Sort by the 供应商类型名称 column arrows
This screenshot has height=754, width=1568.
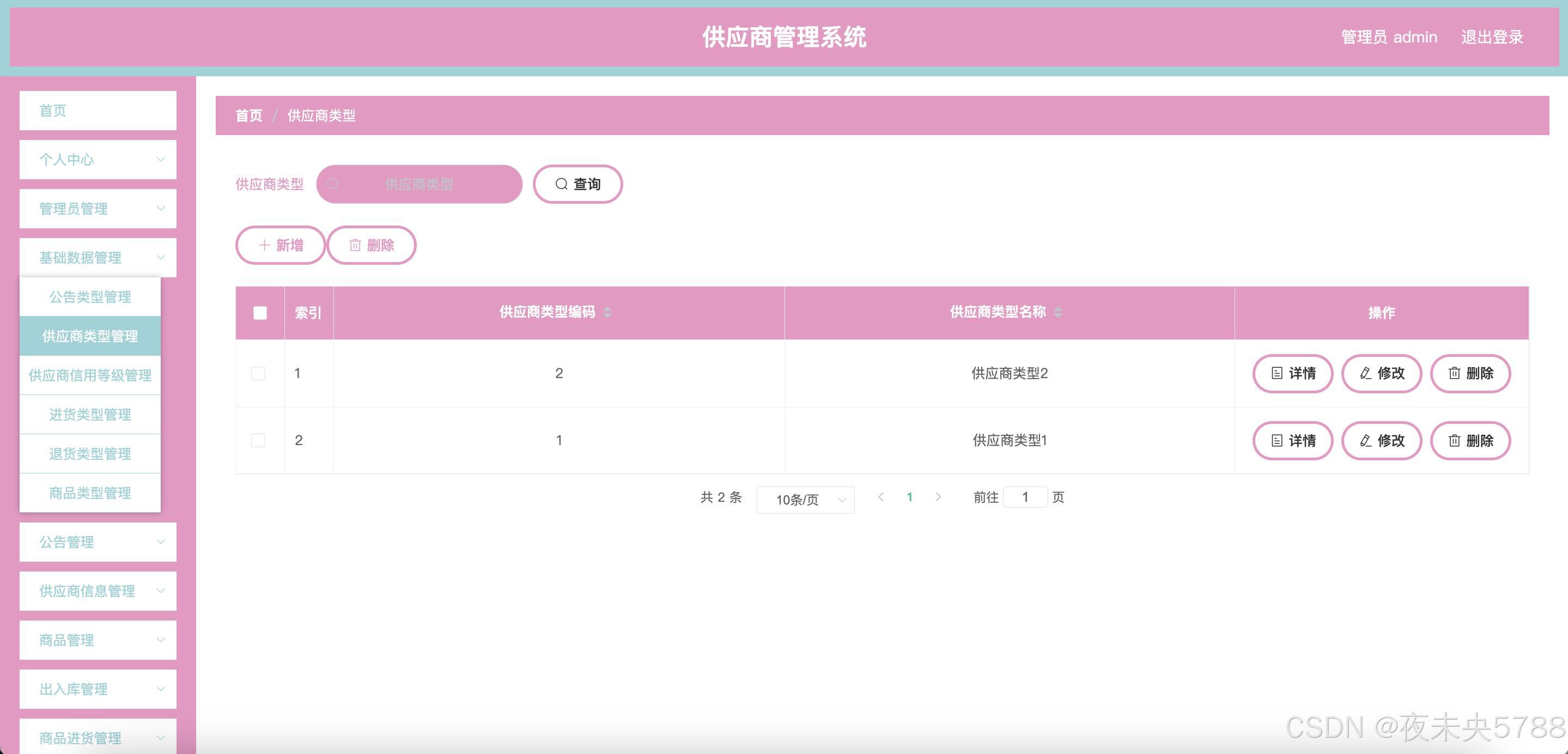(x=1058, y=312)
